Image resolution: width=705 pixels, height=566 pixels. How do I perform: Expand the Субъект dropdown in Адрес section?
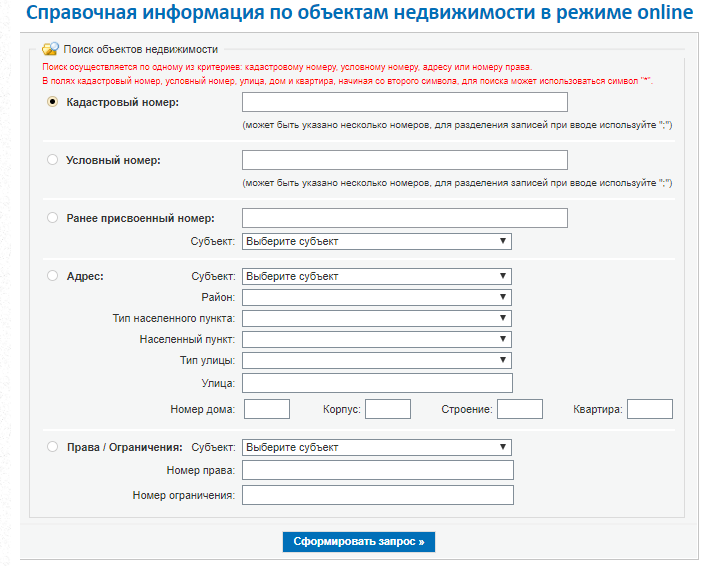[x=377, y=276]
